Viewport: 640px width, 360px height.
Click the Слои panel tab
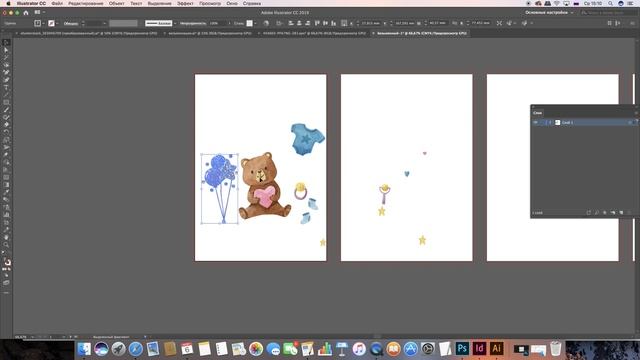(x=538, y=113)
